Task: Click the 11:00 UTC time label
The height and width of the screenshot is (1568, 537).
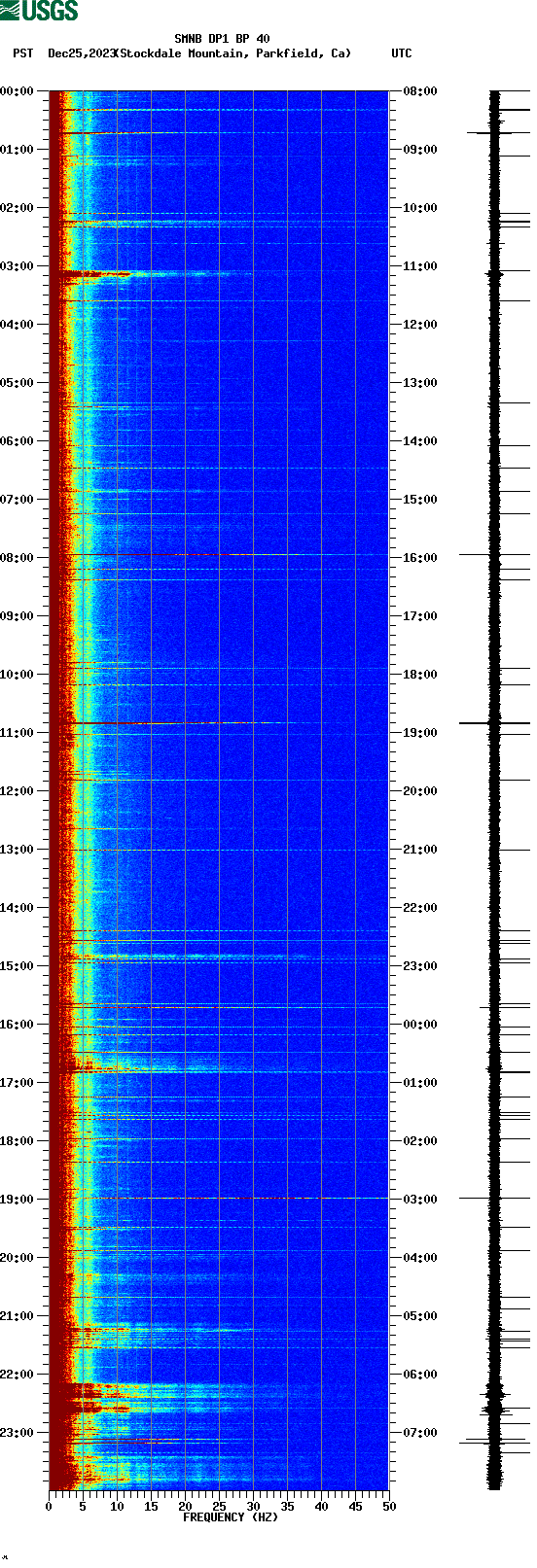Action: (420, 266)
